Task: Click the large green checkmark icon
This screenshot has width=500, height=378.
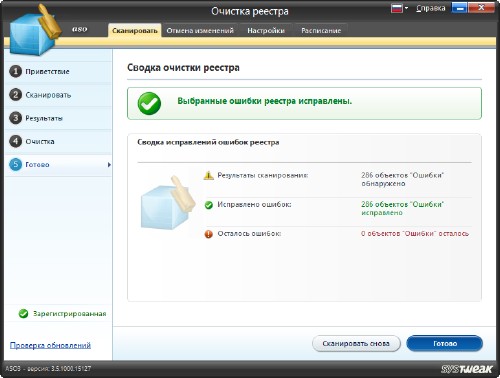Action: [x=149, y=103]
